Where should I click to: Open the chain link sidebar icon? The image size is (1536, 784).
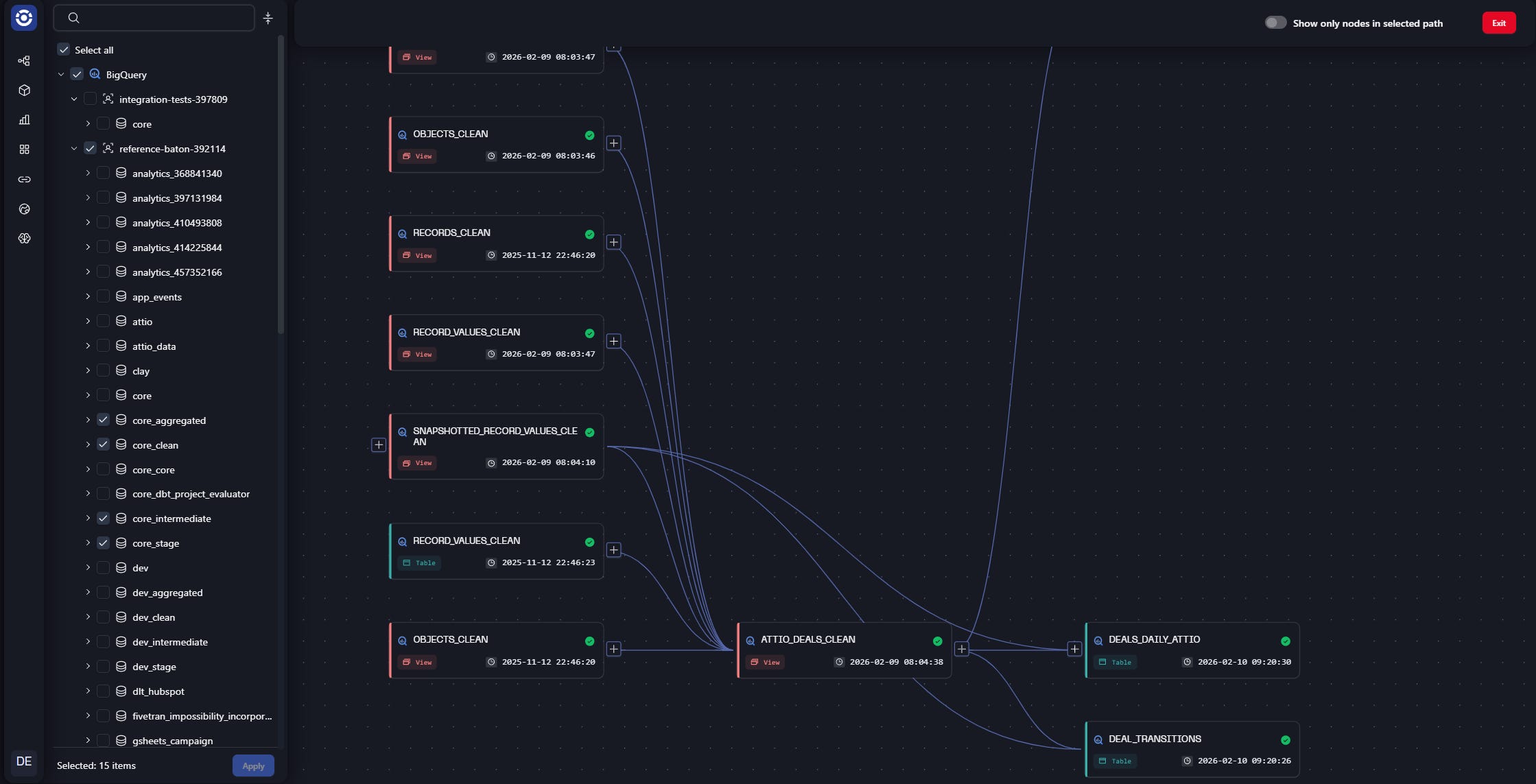pos(24,180)
